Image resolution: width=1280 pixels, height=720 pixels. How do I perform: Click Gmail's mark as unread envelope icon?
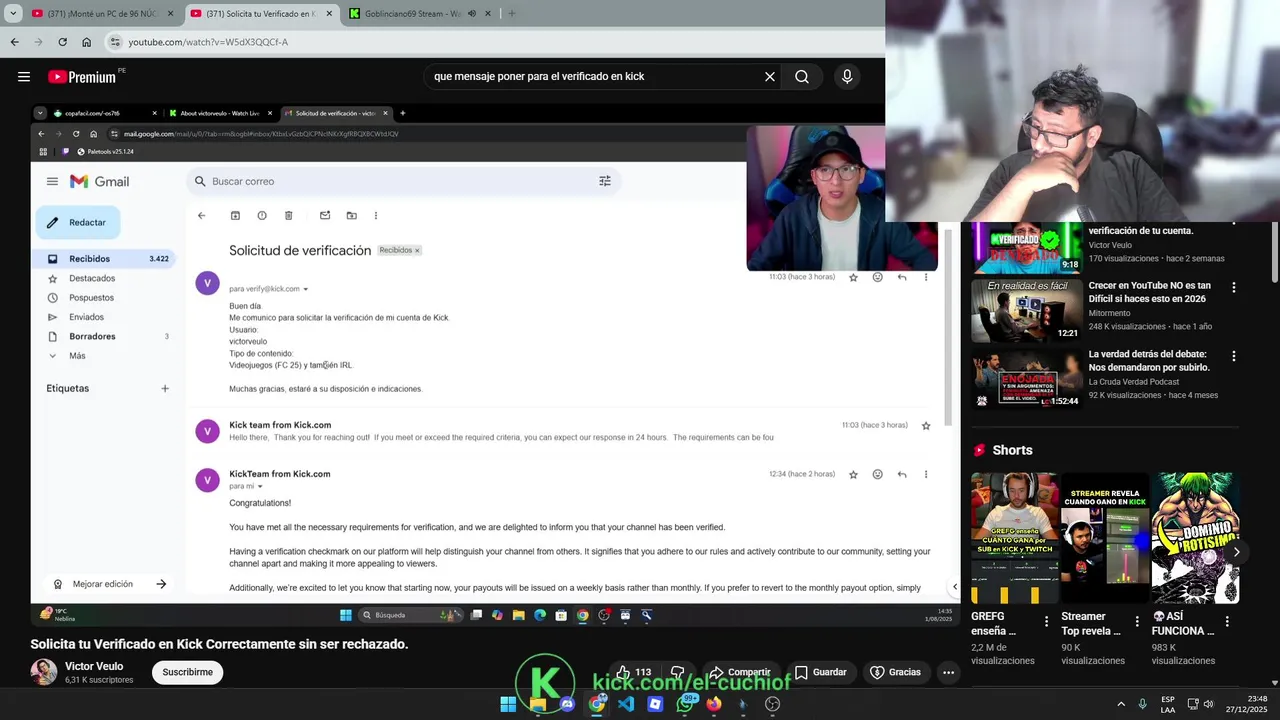[x=325, y=215]
